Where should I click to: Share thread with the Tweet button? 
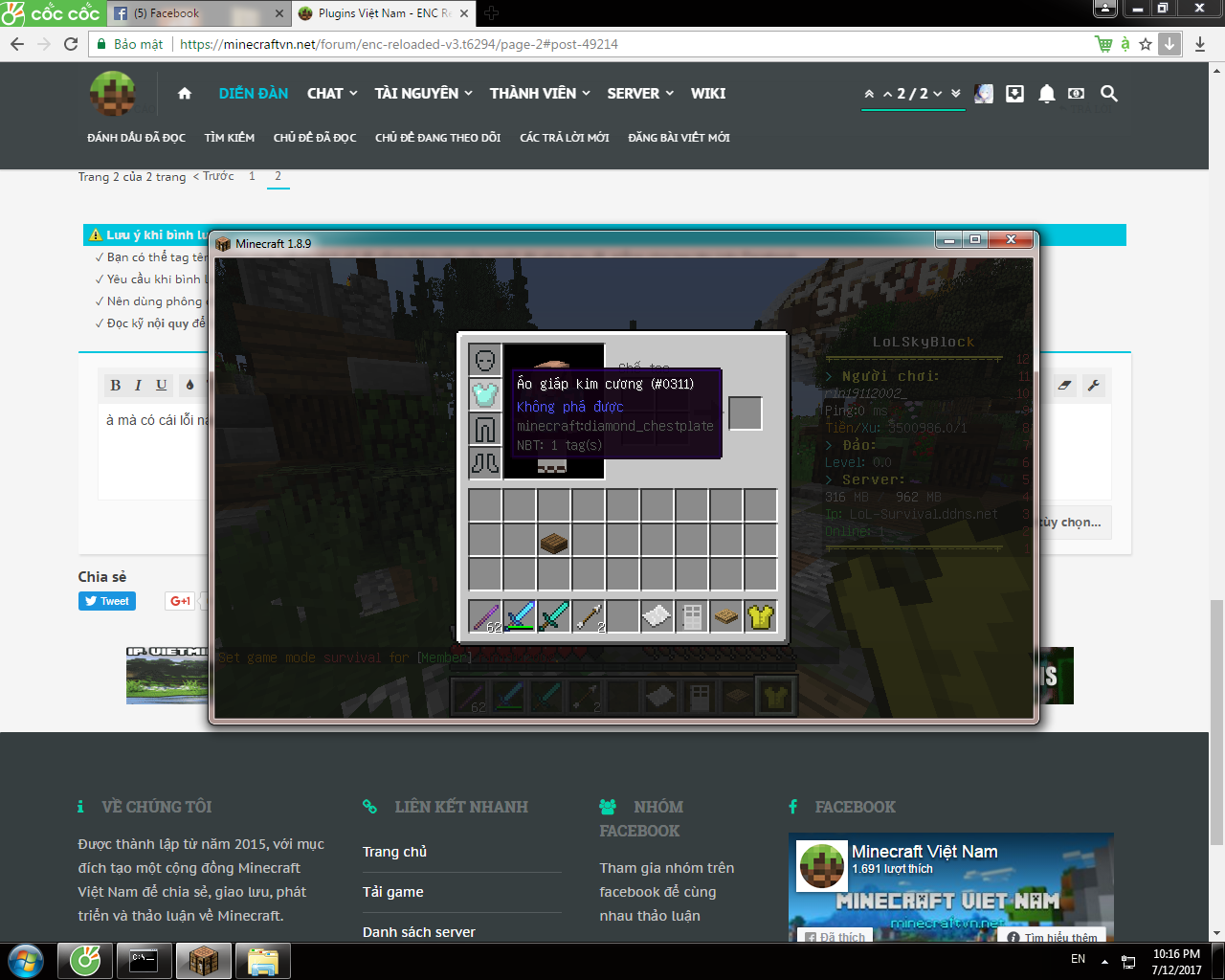click(x=107, y=601)
